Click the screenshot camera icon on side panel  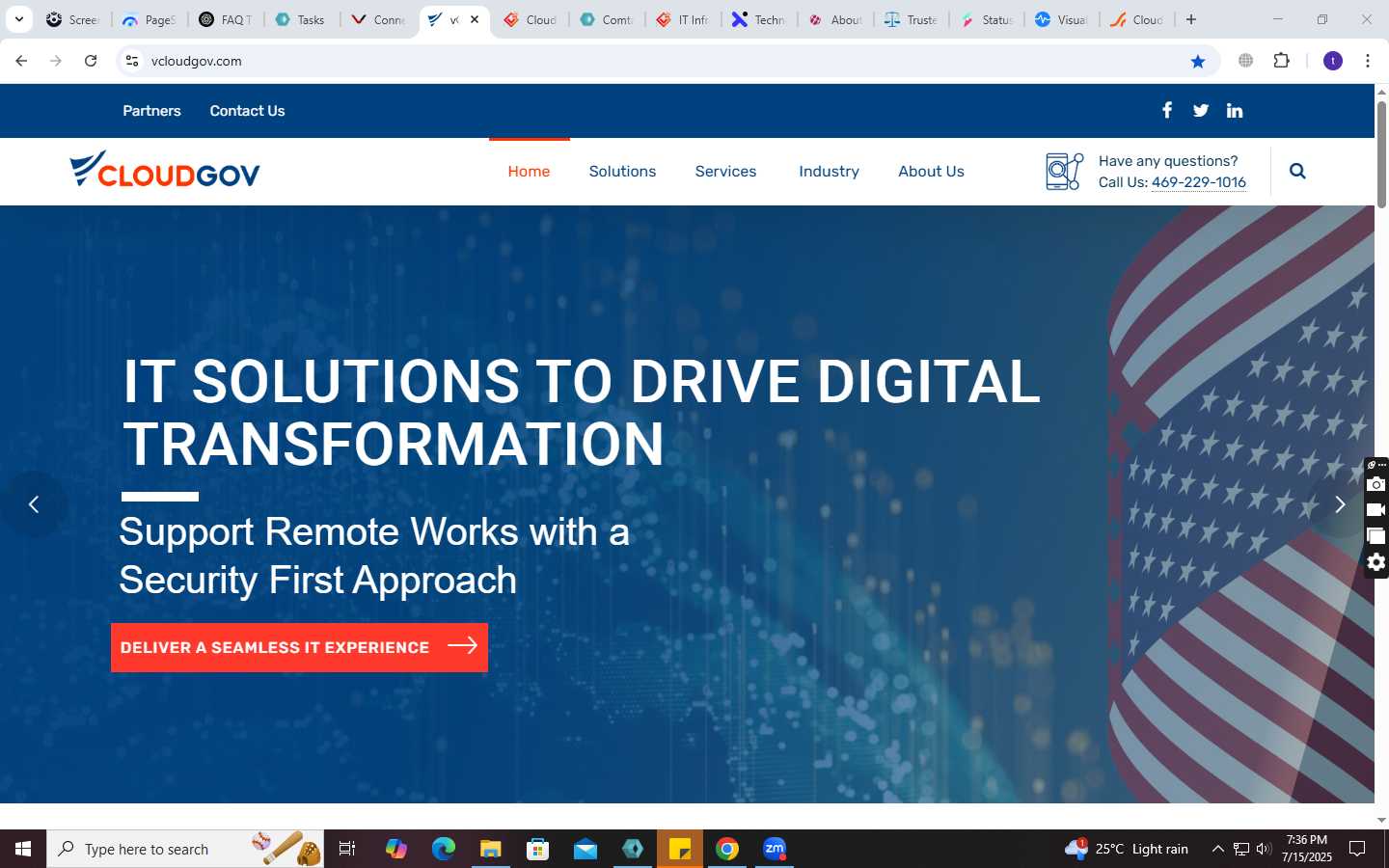coord(1376,485)
